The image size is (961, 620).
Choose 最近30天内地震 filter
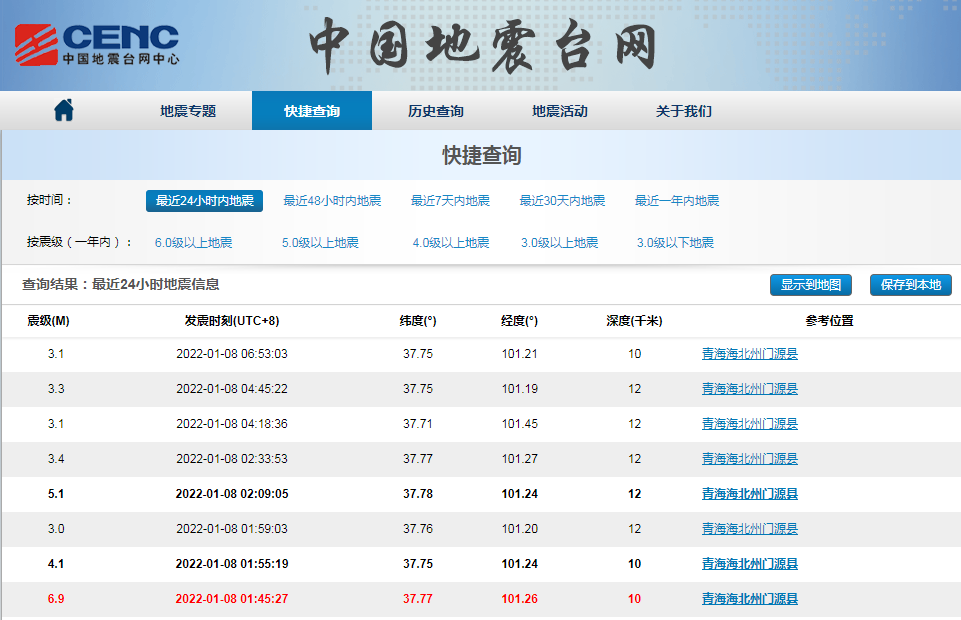click(x=562, y=200)
